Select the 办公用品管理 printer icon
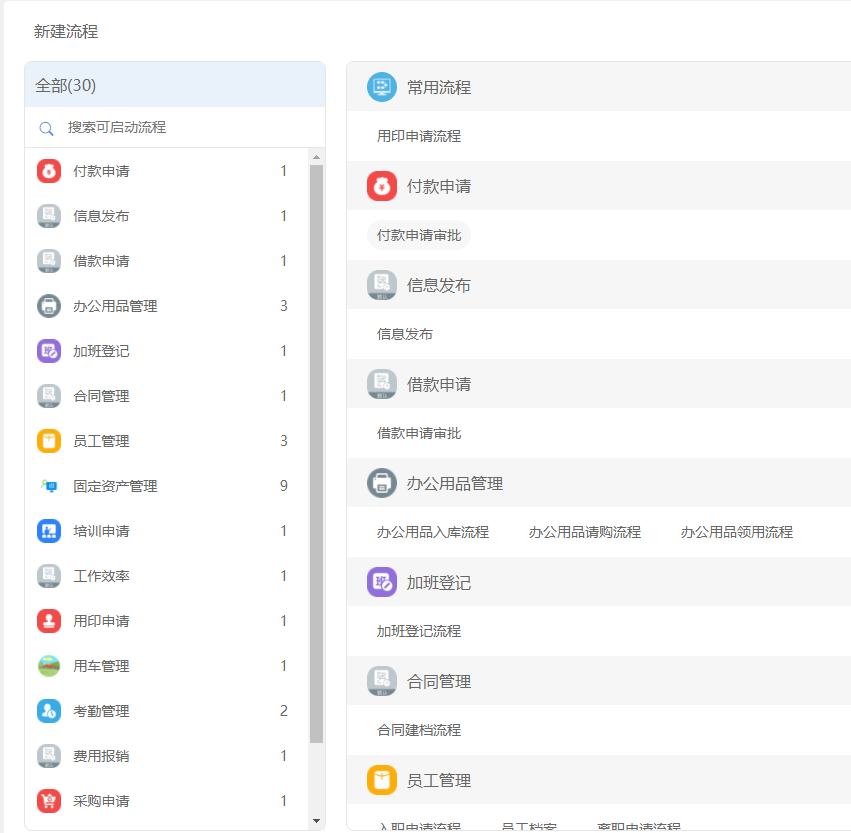 [48, 305]
